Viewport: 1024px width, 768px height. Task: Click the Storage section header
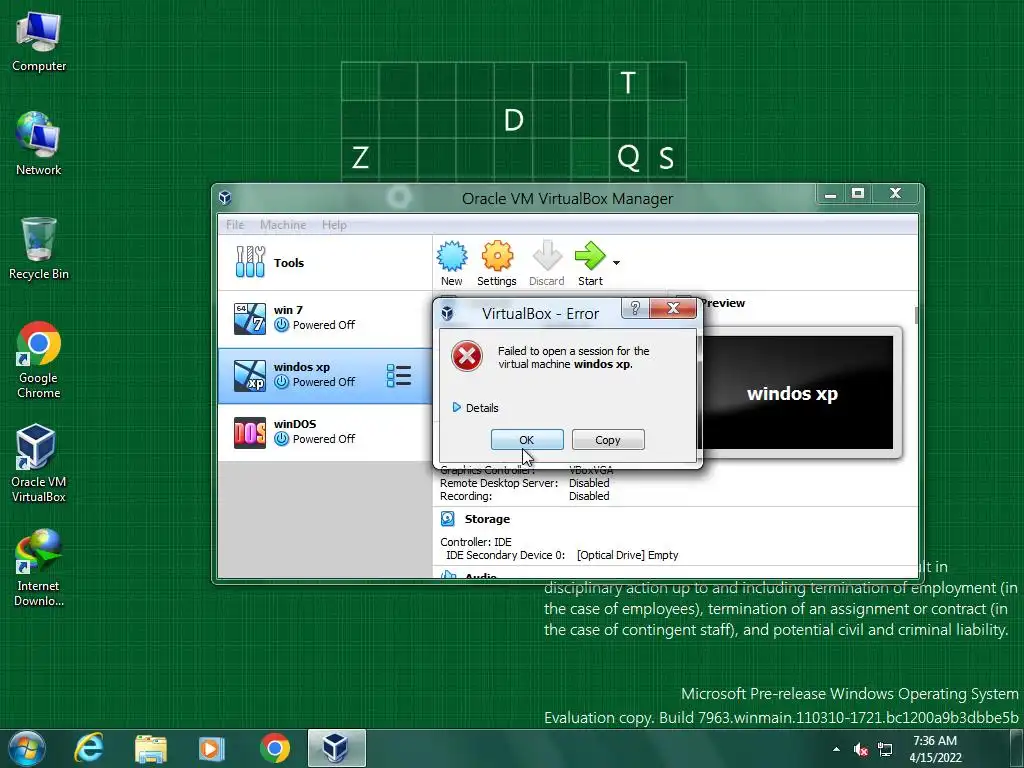click(487, 519)
